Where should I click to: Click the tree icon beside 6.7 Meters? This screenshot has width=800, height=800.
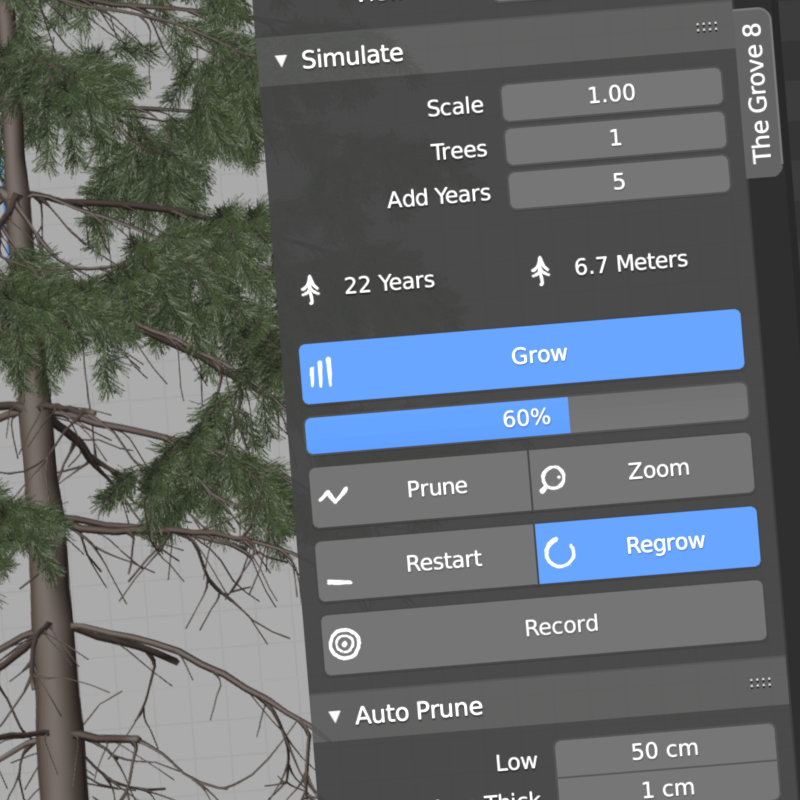tap(540, 271)
